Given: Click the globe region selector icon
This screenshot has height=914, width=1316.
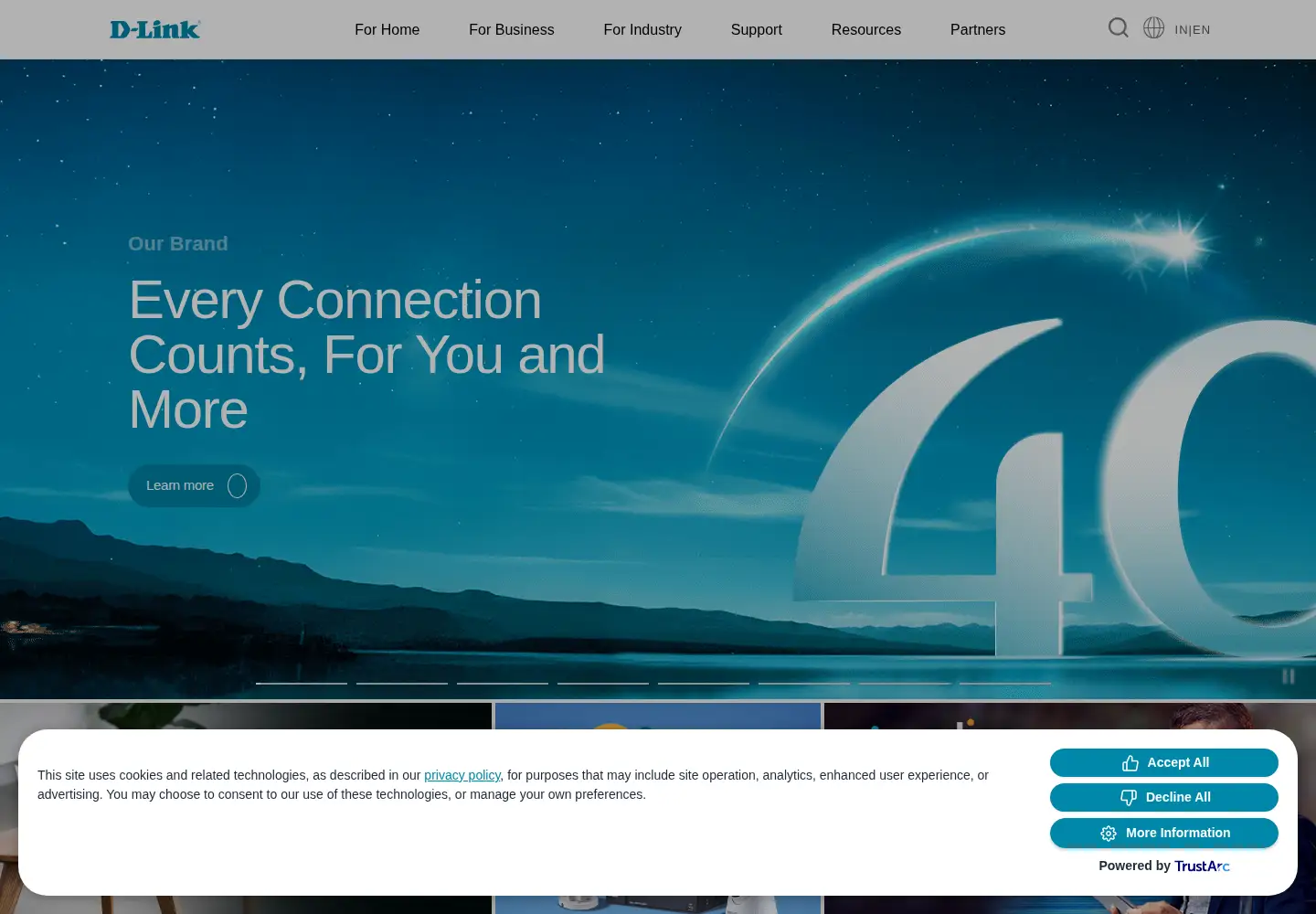Looking at the screenshot, I should tap(1154, 28).
